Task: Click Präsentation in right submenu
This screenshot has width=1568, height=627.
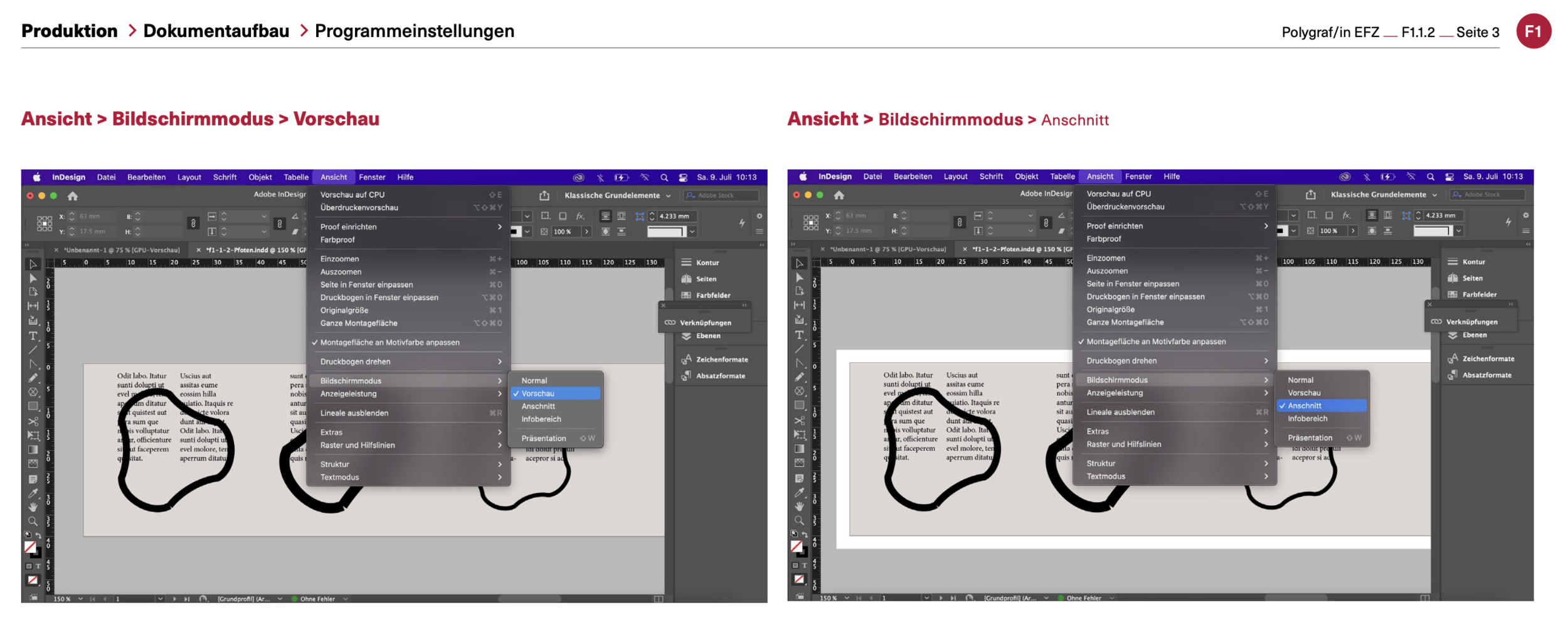Action: pyautogui.click(x=1322, y=438)
